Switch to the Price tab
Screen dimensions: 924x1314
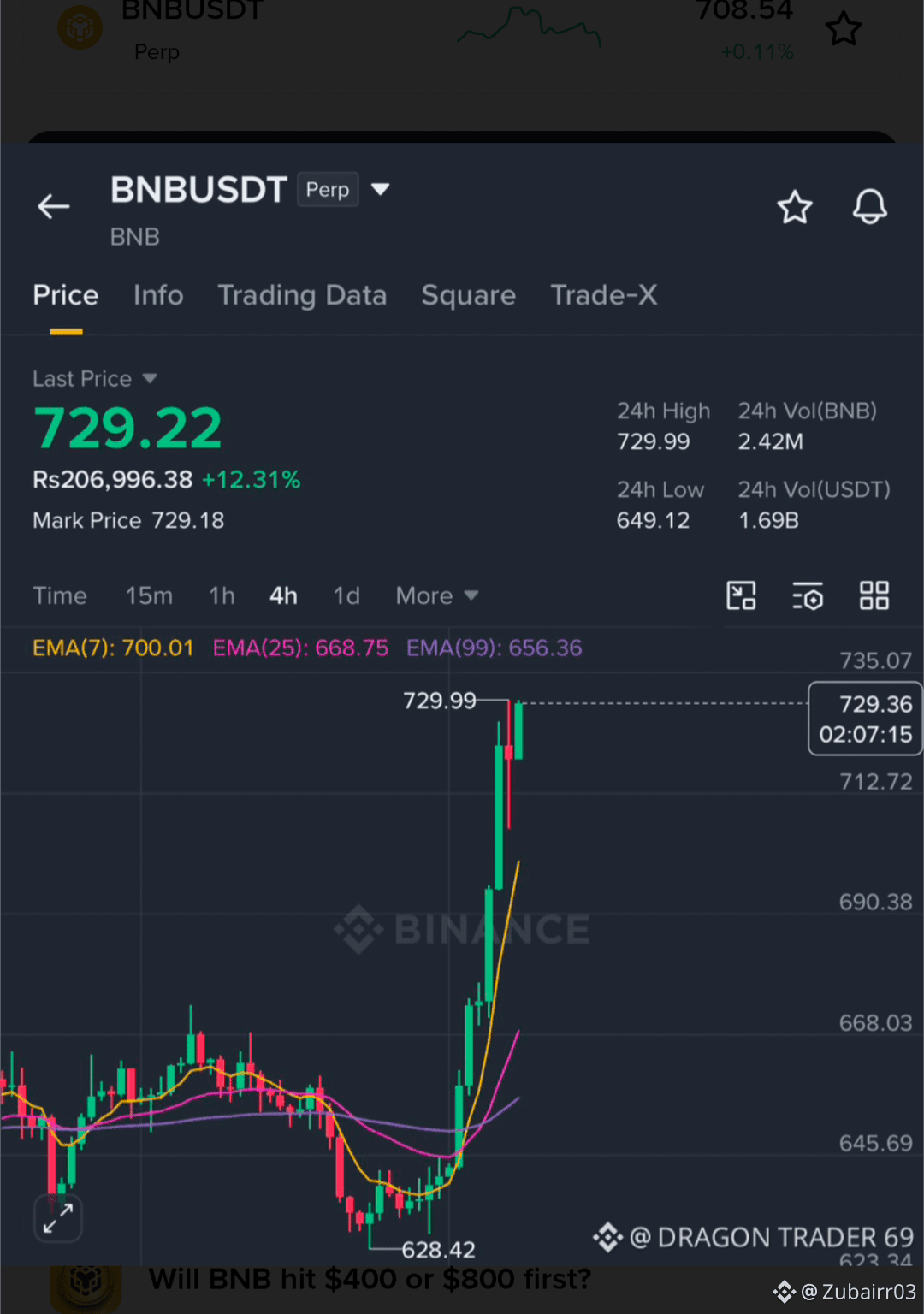[x=66, y=295]
